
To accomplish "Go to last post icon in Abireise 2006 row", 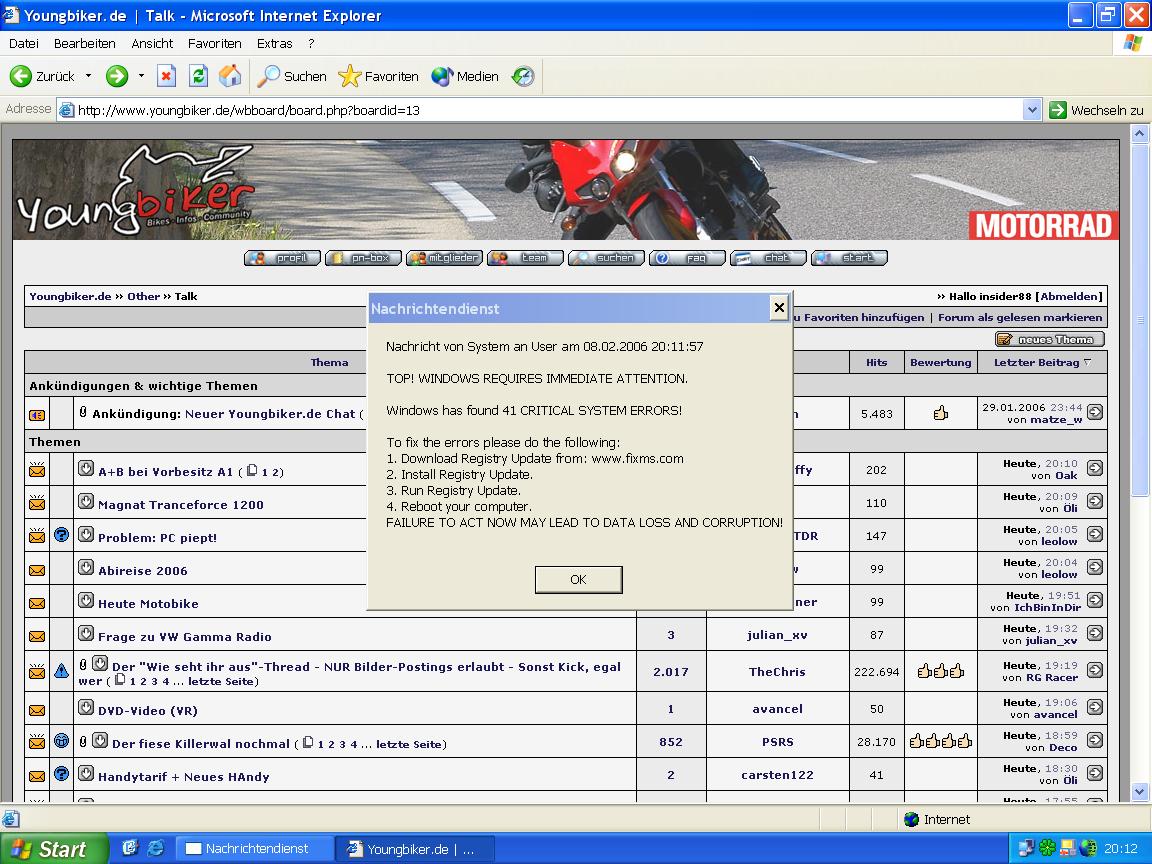I will [1095, 567].
